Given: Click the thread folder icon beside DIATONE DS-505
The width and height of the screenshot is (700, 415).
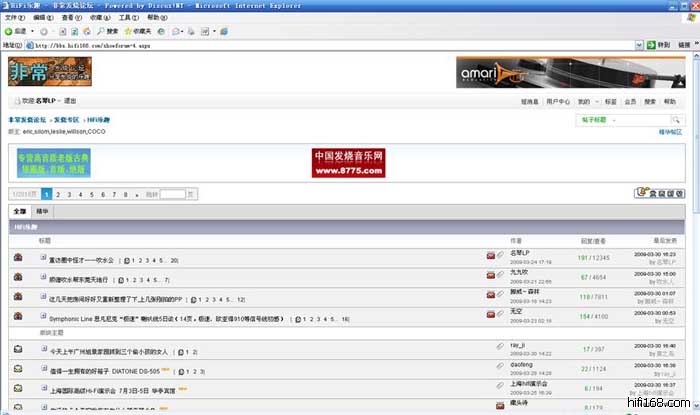Looking at the screenshot, I should coord(18,368).
